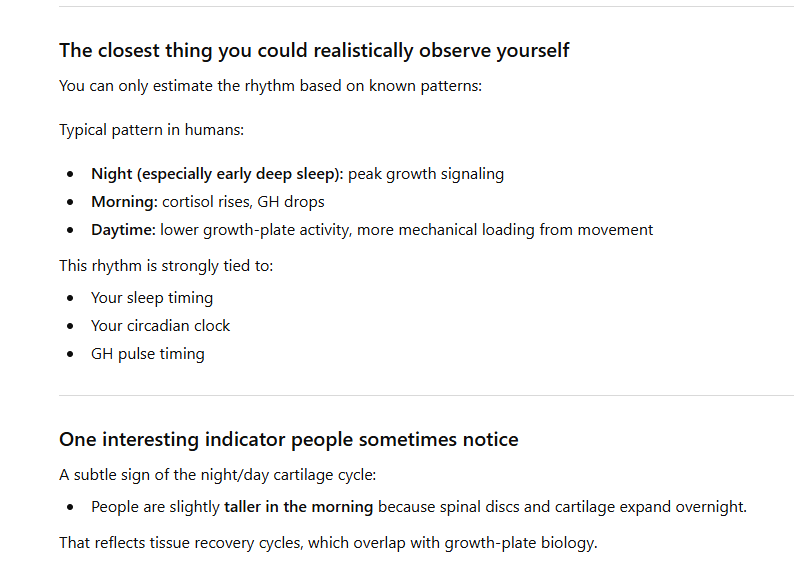794x580 pixels.
Task: Click the phrase "peak growth signaling"
Action: pyautogui.click(x=426, y=174)
